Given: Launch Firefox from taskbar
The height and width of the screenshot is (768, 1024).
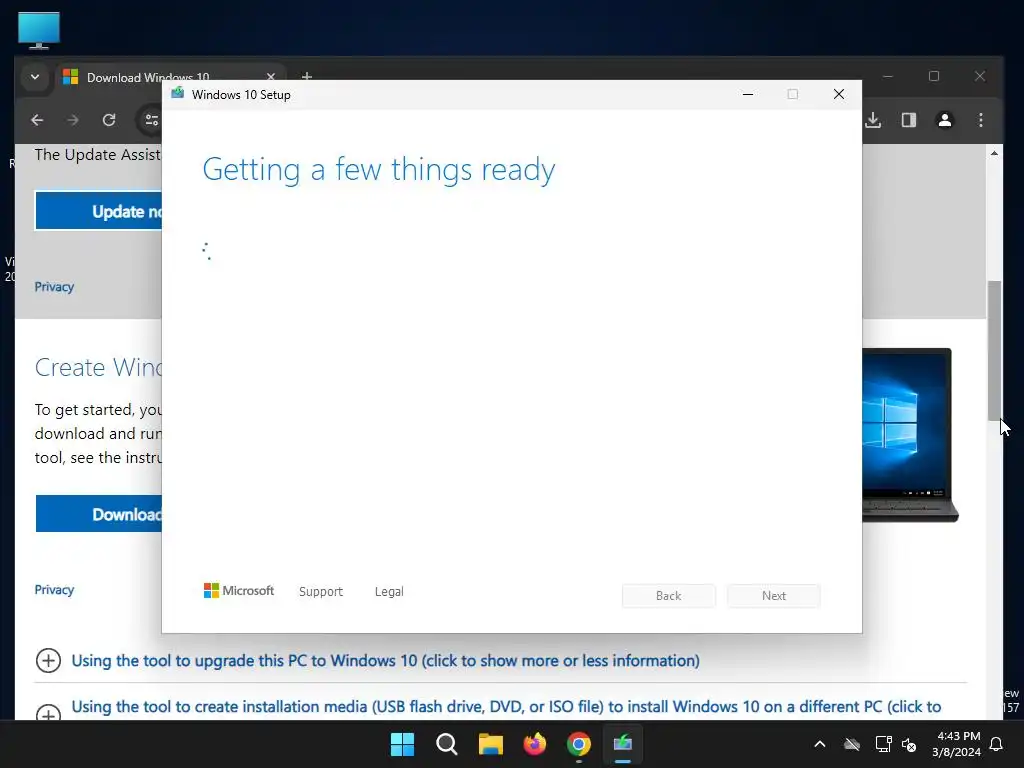Looking at the screenshot, I should (x=535, y=744).
